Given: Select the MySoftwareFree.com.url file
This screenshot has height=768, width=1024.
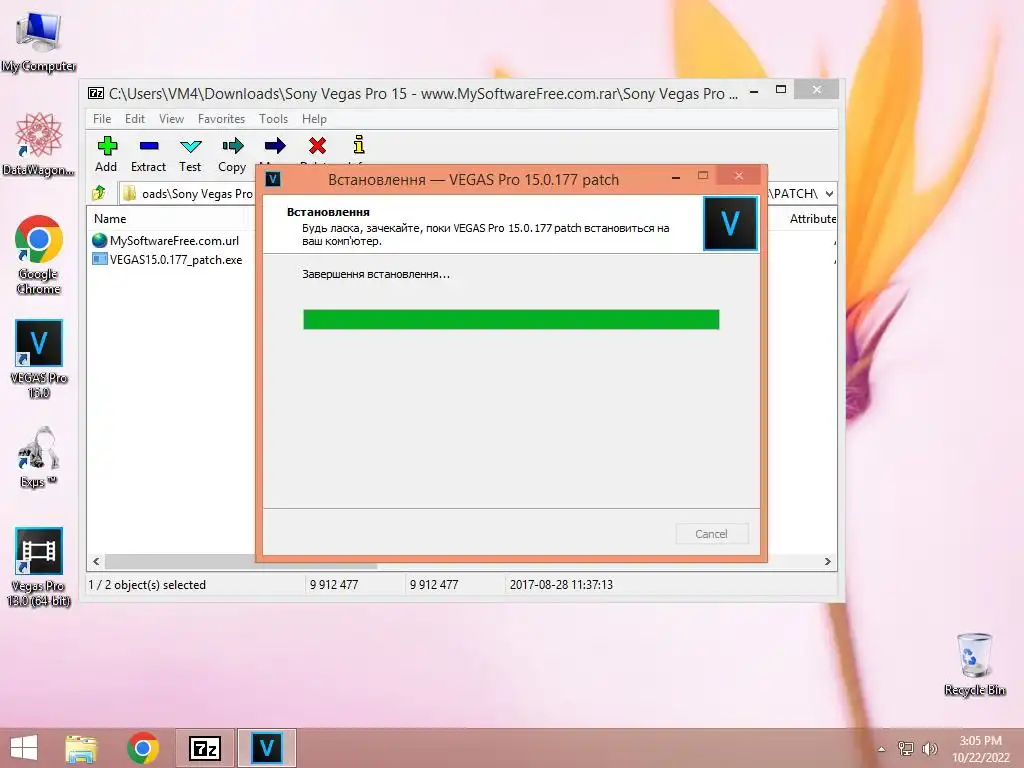Looking at the screenshot, I should [x=166, y=240].
